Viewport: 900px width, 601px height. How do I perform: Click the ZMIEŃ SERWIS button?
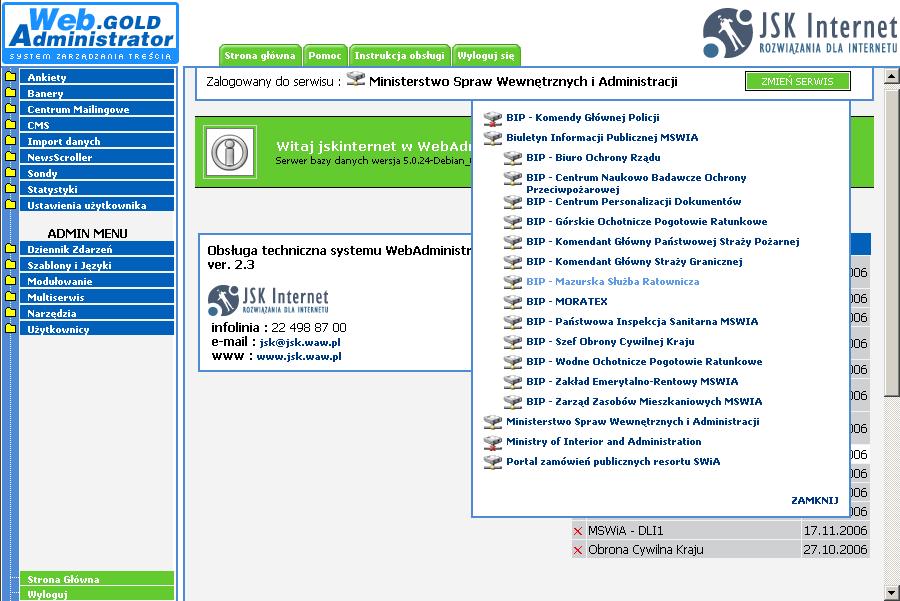coord(797,81)
